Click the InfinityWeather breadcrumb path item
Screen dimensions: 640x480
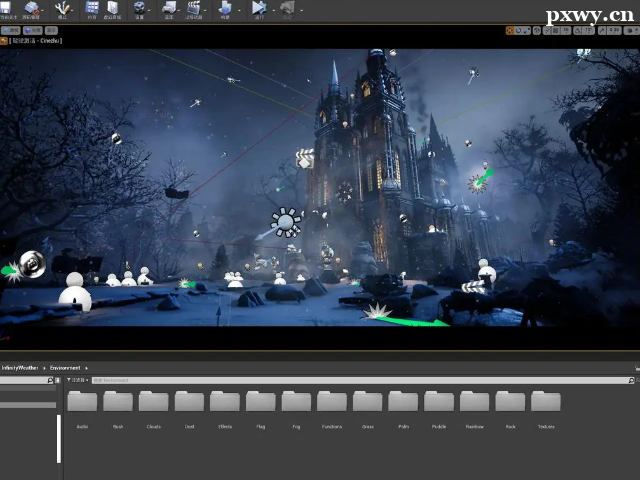click(x=19, y=368)
